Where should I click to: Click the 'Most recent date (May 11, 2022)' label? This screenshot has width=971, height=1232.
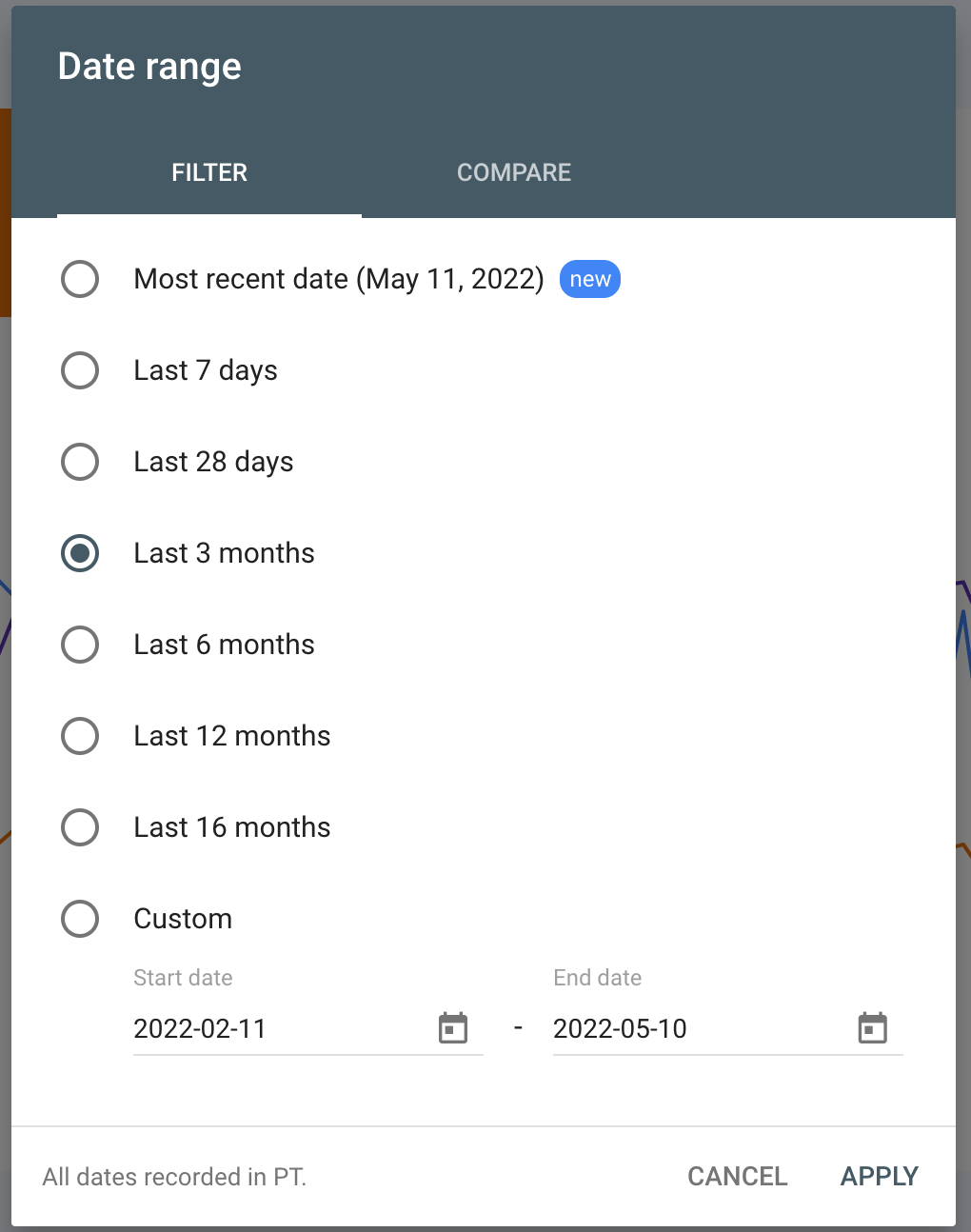click(x=339, y=279)
